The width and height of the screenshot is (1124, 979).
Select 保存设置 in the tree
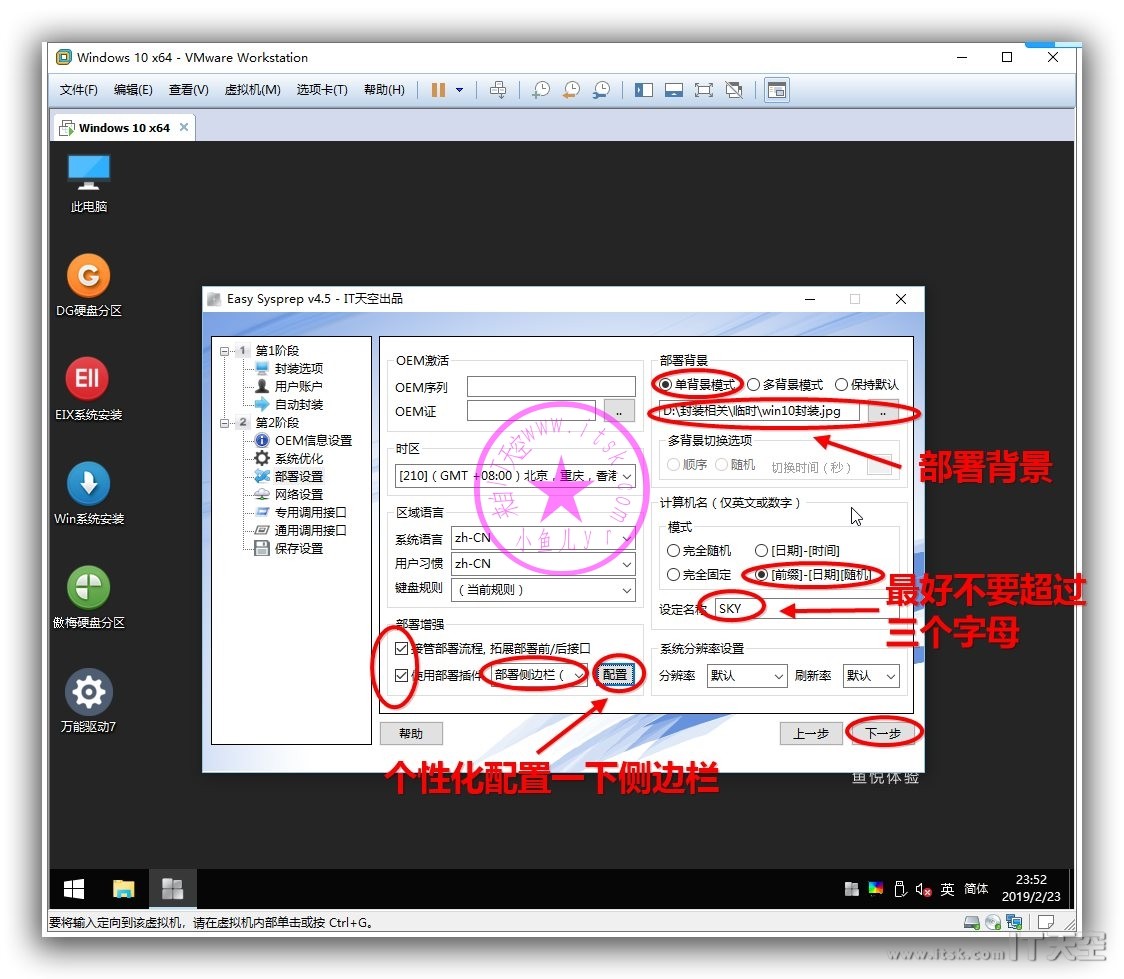[298, 548]
